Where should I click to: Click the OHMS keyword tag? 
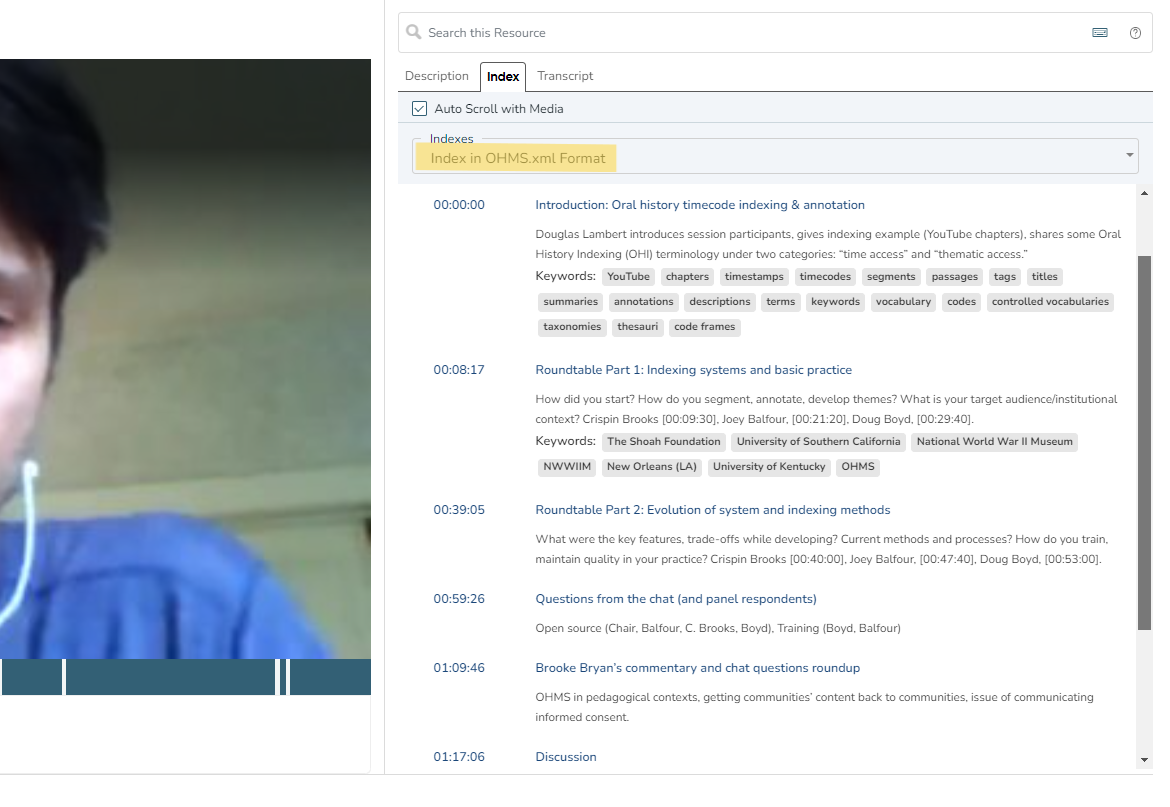click(x=858, y=467)
